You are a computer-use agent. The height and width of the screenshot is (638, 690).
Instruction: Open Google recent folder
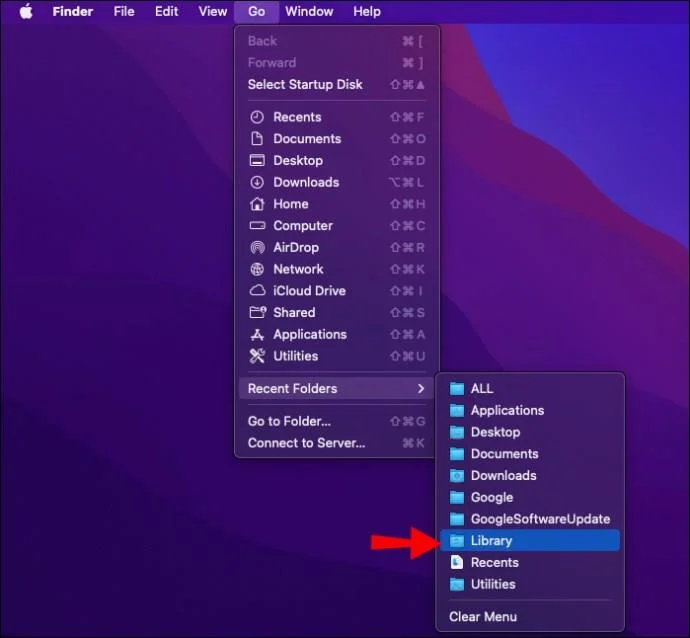click(x=530, y=497)
